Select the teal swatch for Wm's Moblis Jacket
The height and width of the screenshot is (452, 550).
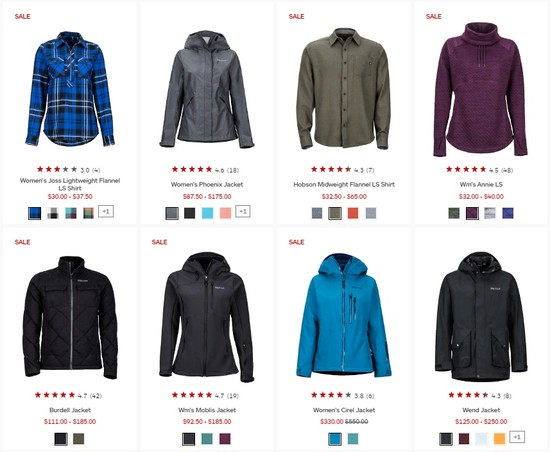(207, 439)
